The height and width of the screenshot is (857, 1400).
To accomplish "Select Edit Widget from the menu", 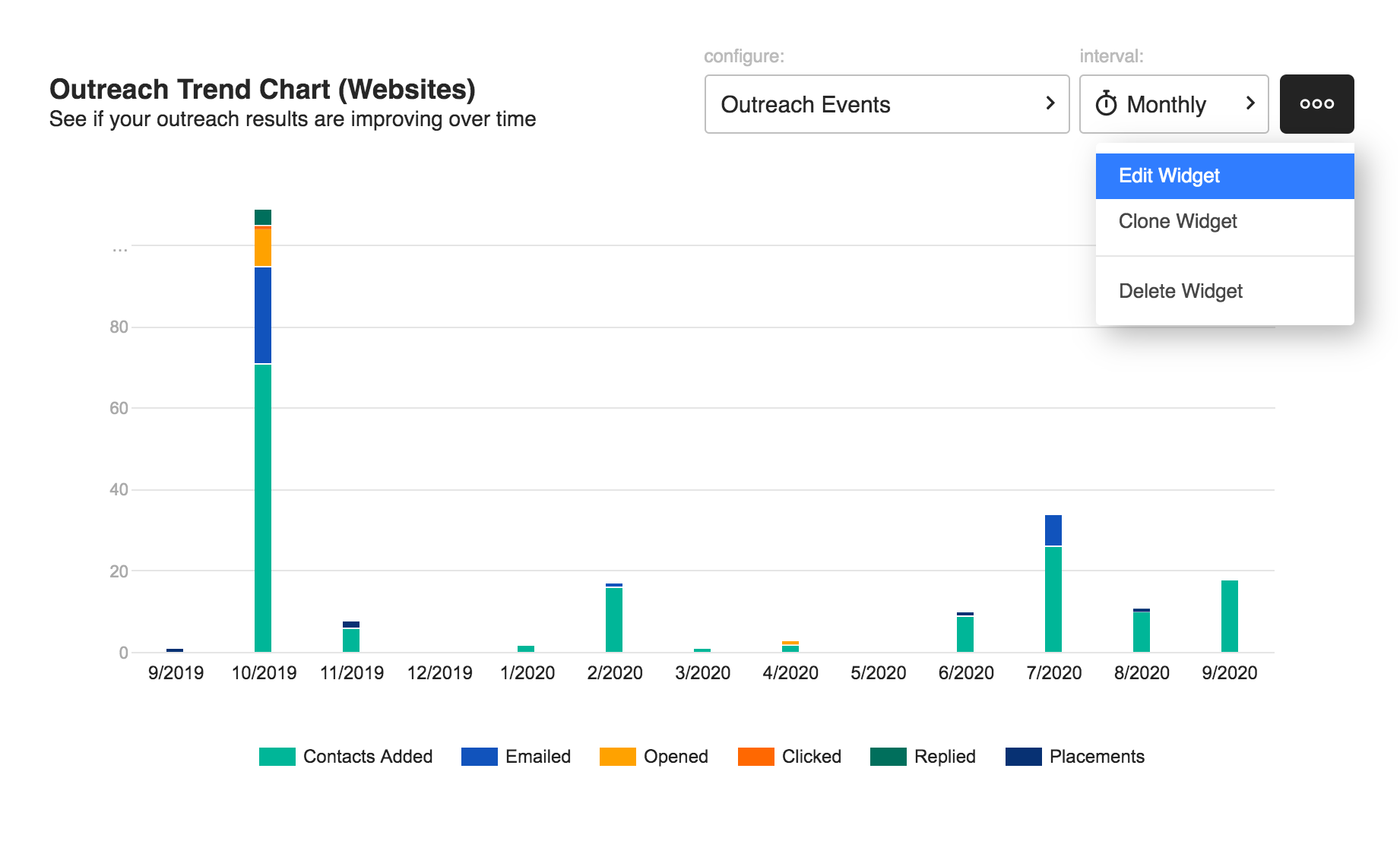I will pos(1224,176).
